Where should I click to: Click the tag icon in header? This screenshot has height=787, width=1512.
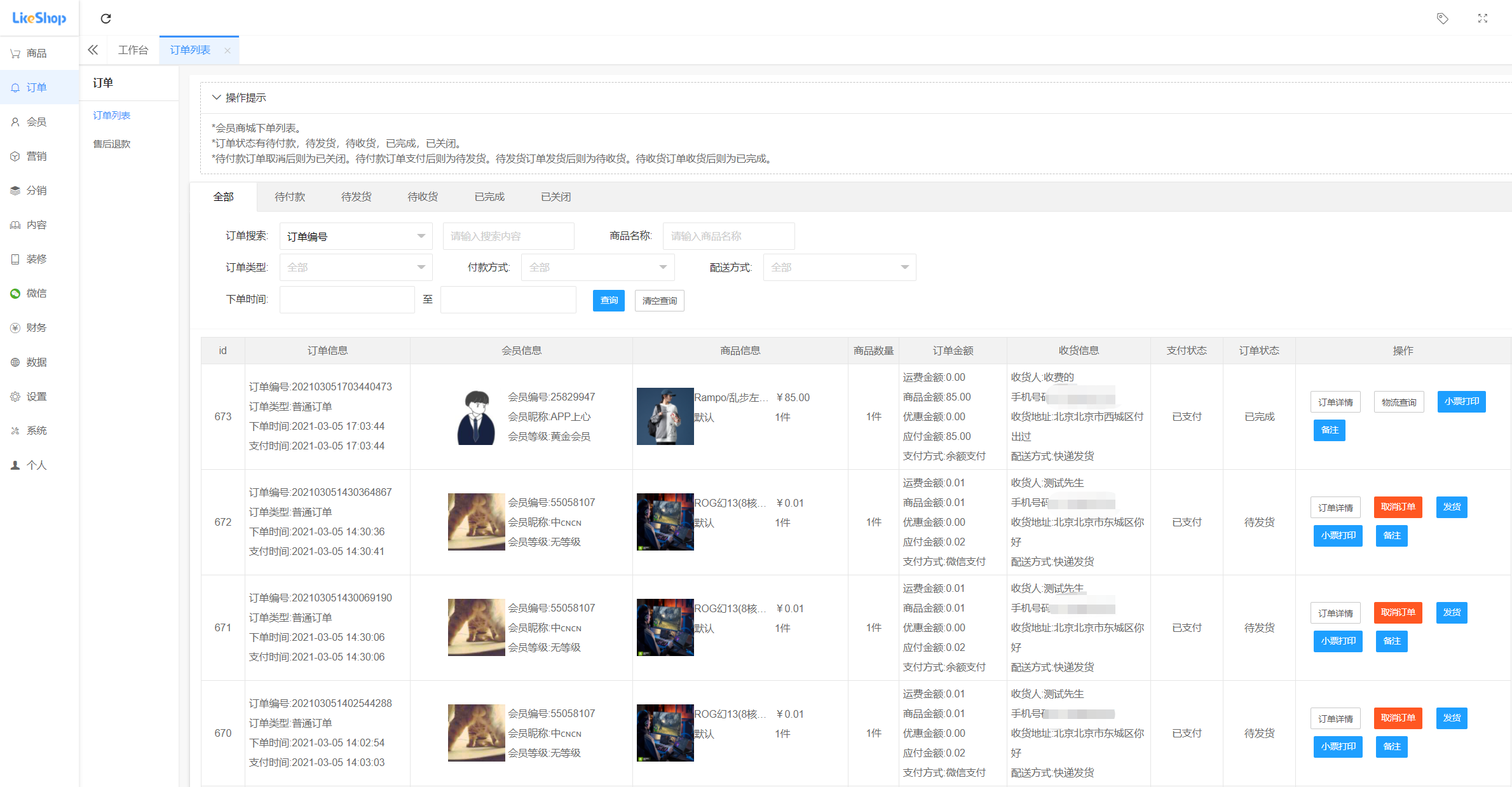tap(1442, 18)
